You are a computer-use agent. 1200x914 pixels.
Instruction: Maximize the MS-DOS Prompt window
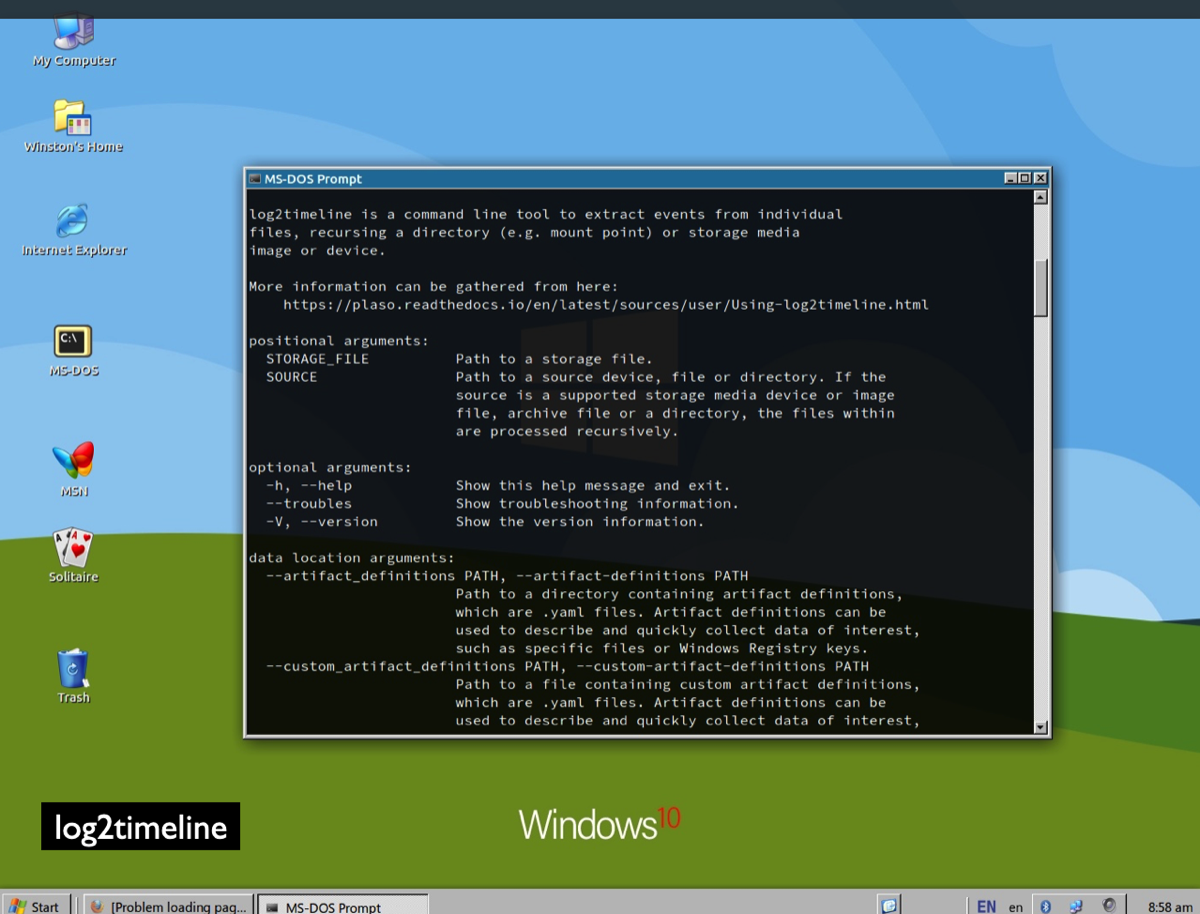[1025, 178]
